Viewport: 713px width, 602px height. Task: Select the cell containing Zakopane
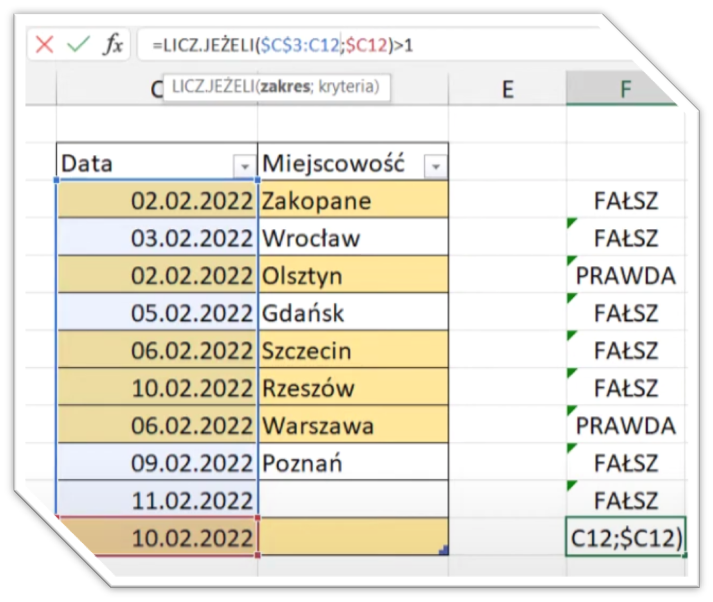point(352,201)
